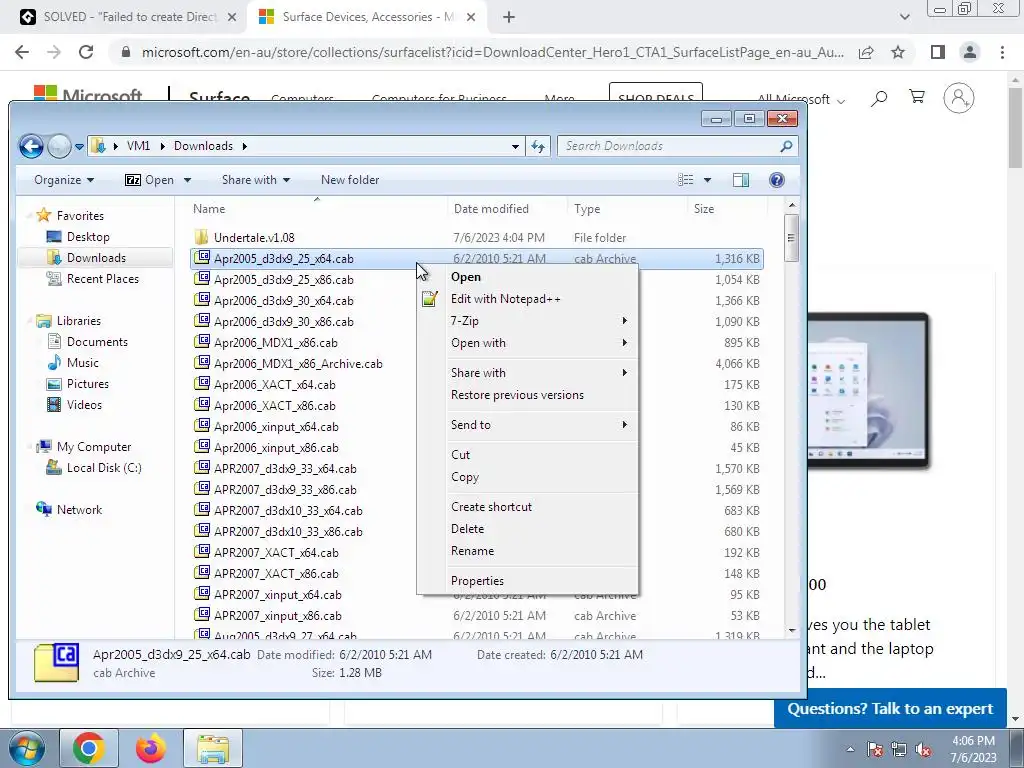
Task: Select Restore previous versions
Action: tap(527, 395)
